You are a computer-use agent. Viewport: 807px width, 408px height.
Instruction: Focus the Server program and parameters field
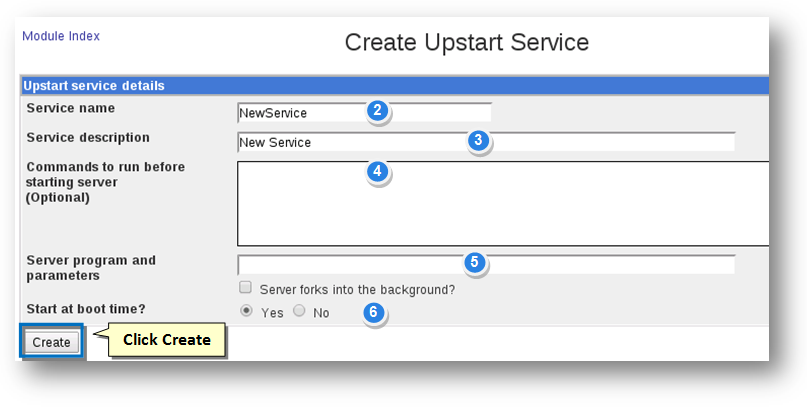(x=350, y=265)
